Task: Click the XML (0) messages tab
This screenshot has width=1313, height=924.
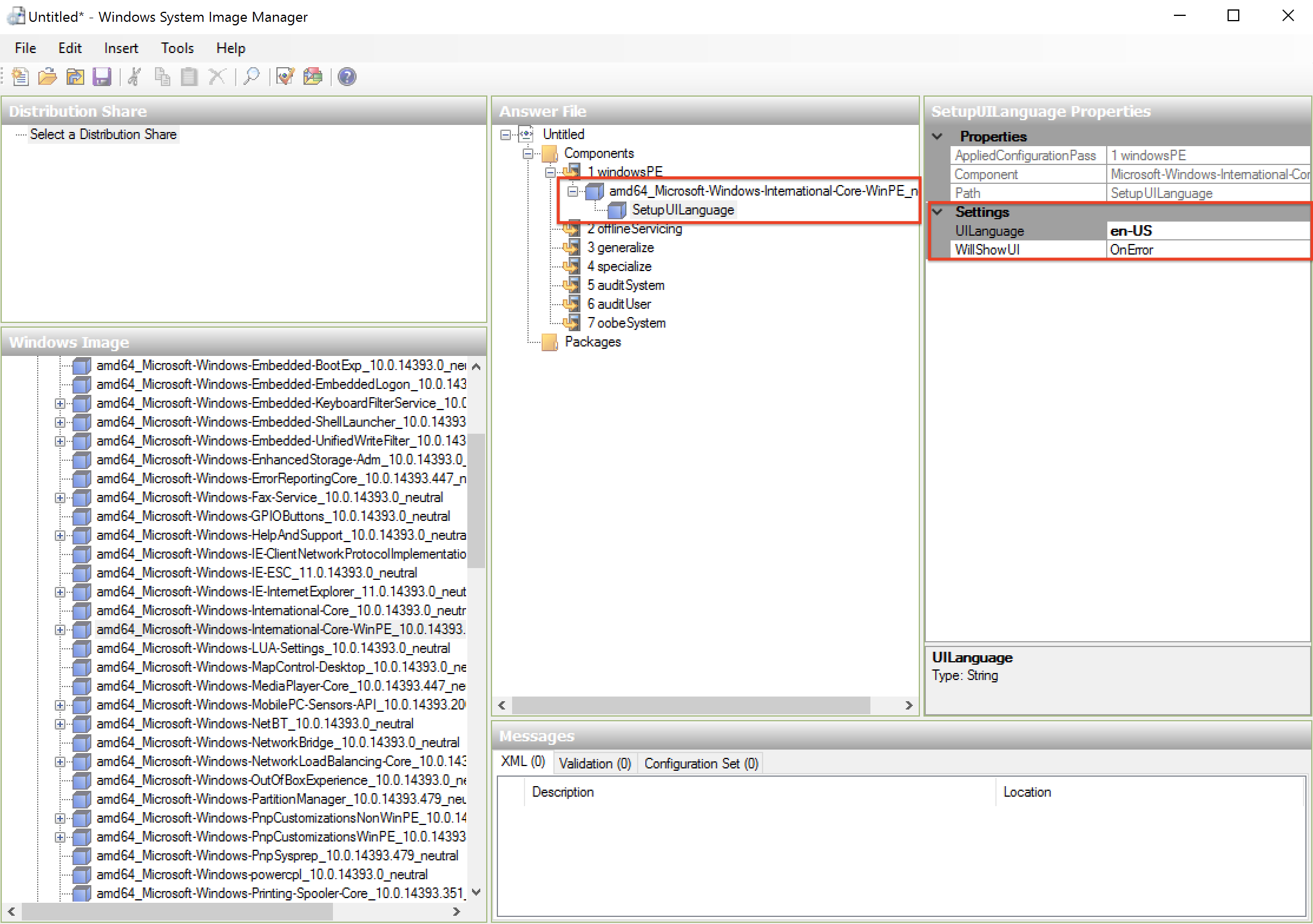Action: pyautogui.click(x=522, y=762)
